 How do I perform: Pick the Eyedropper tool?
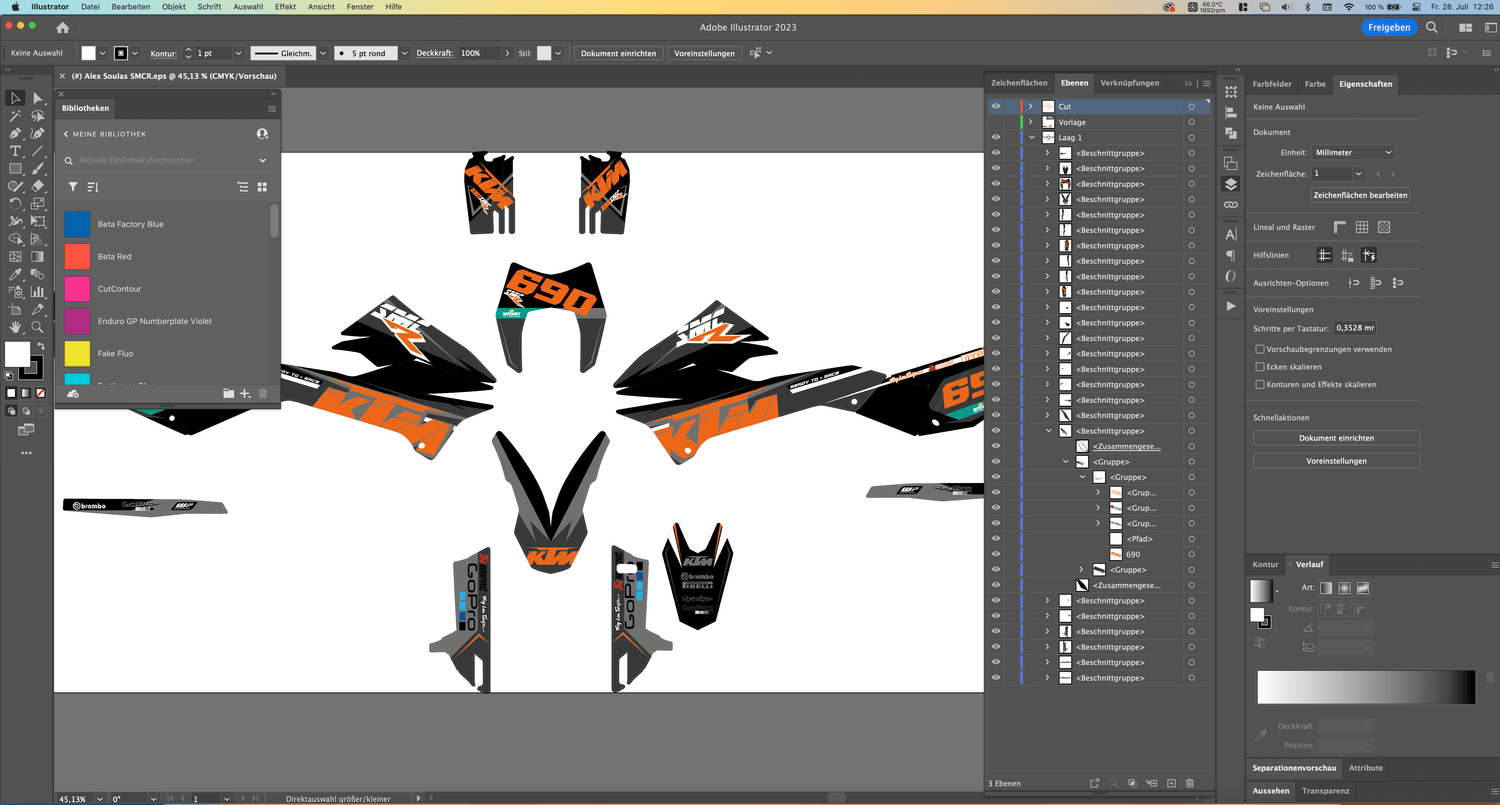click(15, 274)
